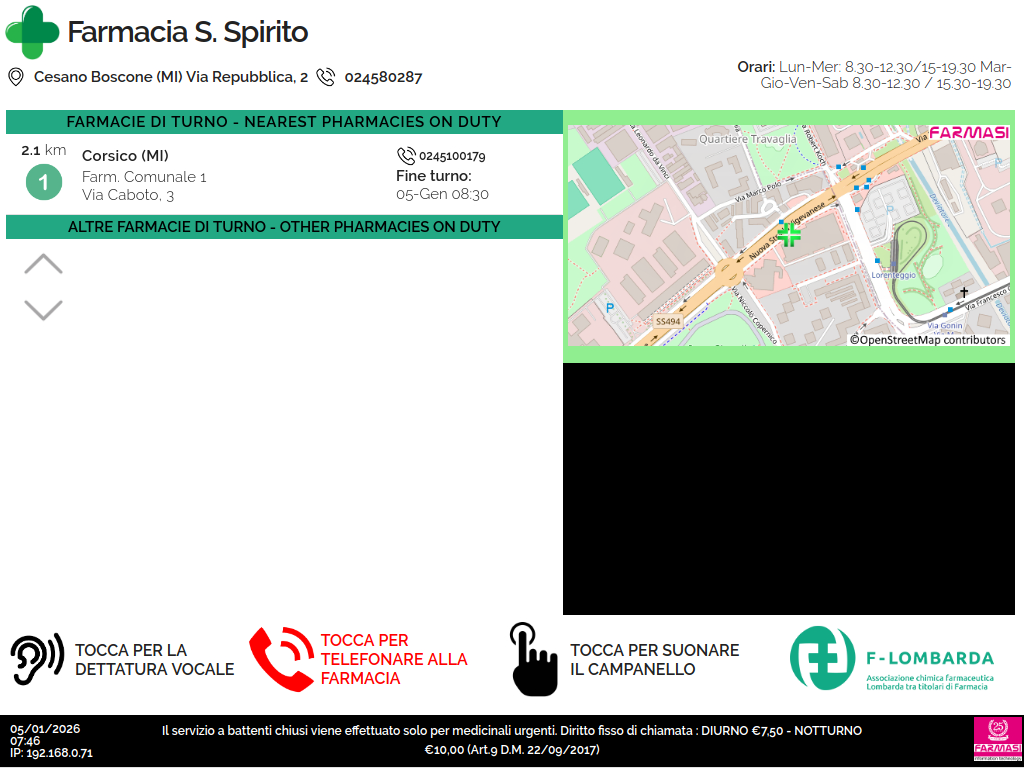Tap the red telephone icon
The width and height of the screenshot is (1024, 768).
click(281, 659)
